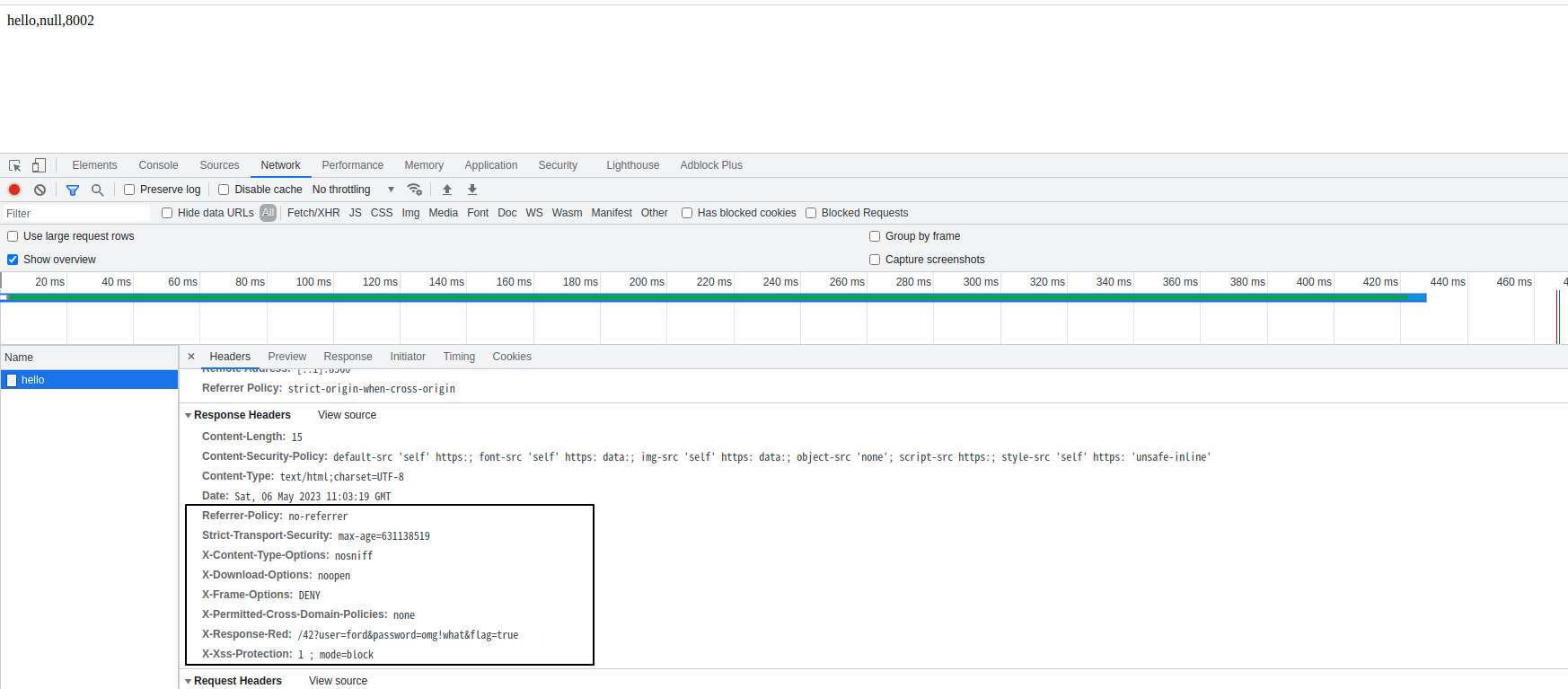
Task: Show the Preview tab of the request
Action: tap(286, 357)
